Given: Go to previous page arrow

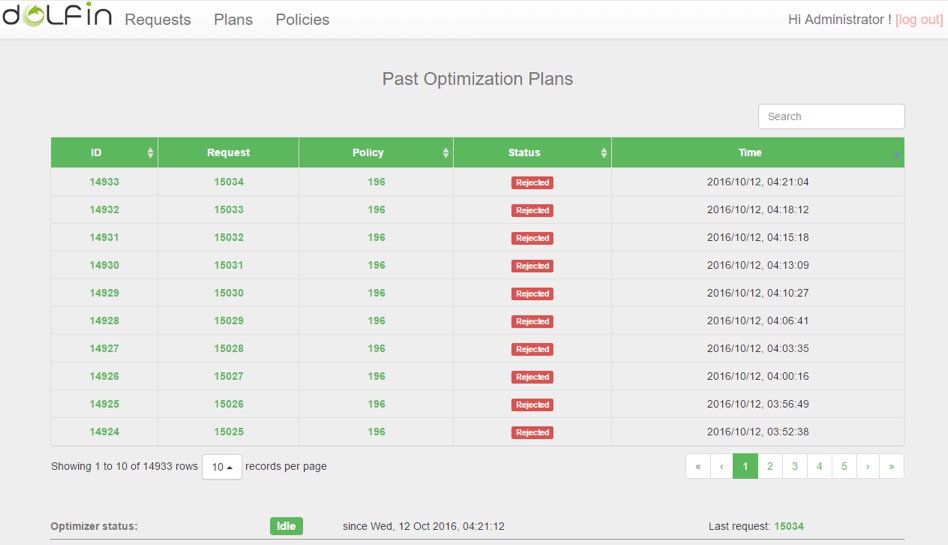Looking at the screenshot, I should (721, 466).
